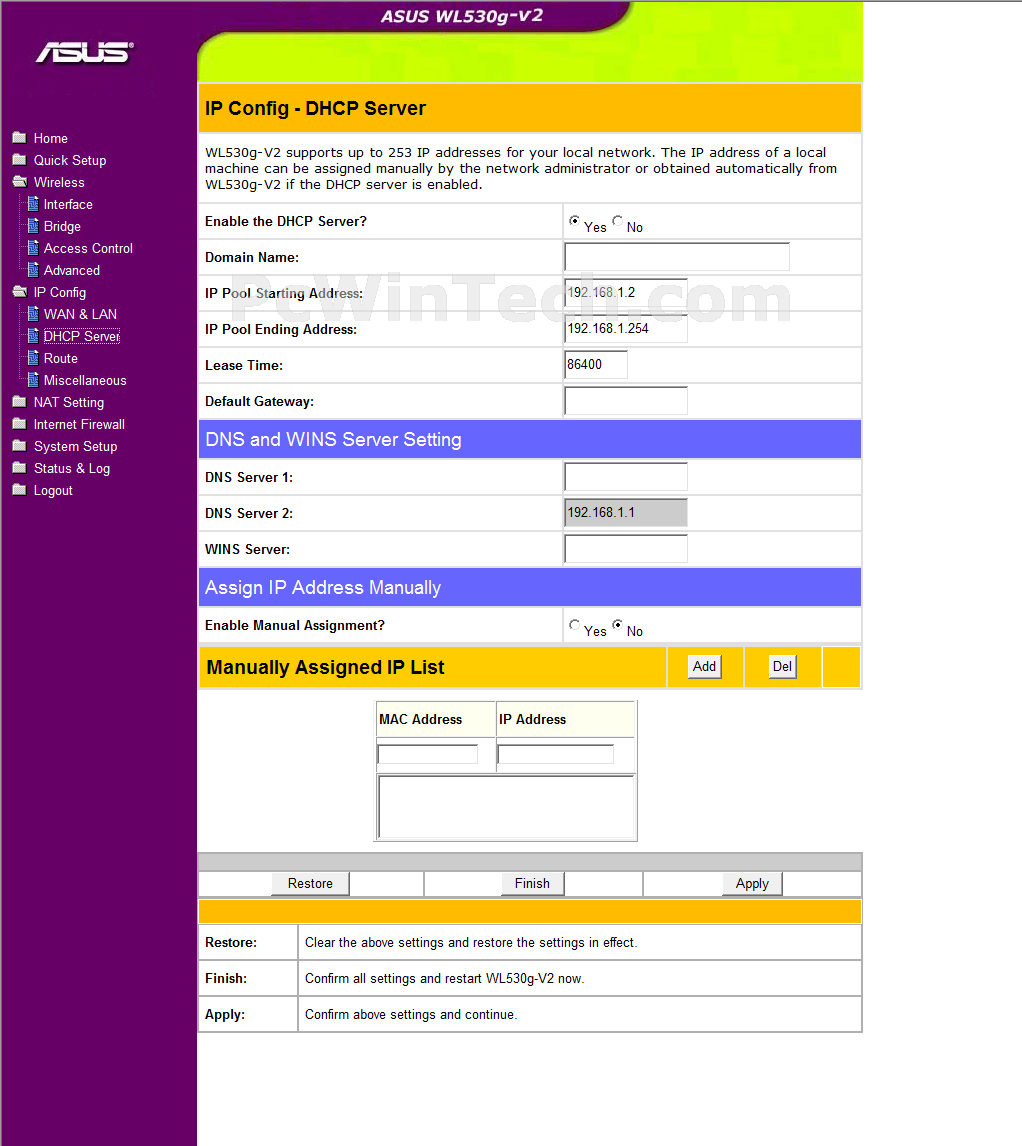This screenshot has height=1146, width=1022.
Task: Collapse the Wireless open-folder icon
Action: tap(20, 181)
